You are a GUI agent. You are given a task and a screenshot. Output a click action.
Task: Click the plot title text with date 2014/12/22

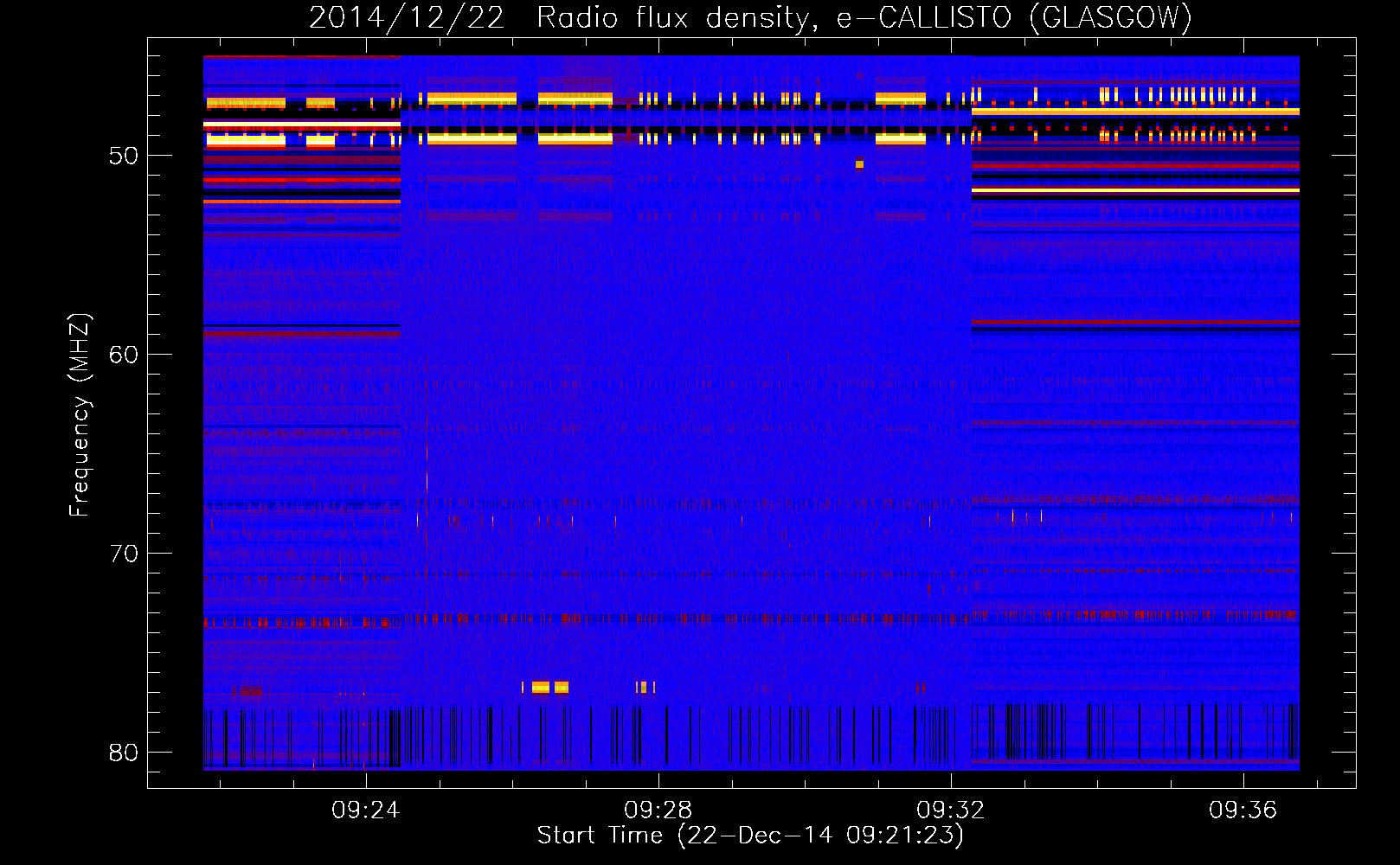click(x=750, y=17)
